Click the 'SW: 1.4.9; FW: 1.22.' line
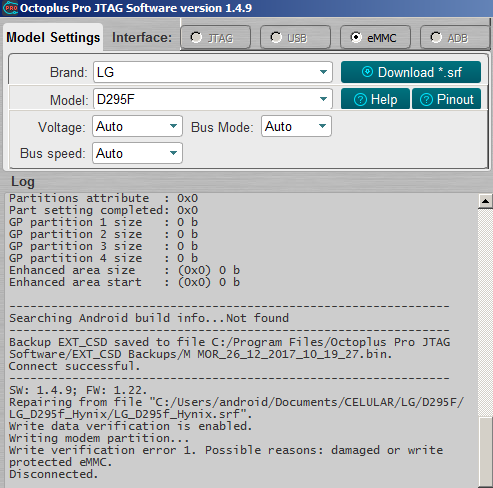This screenshot has width=493, height=488. (x=78, y=390)
